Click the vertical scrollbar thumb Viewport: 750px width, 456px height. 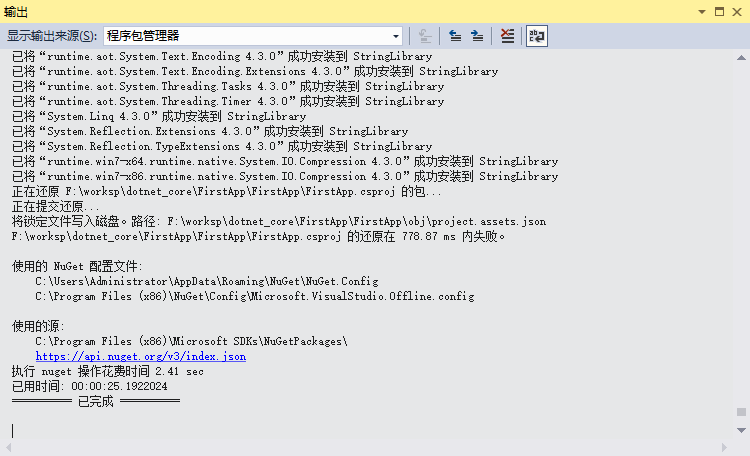[741, 411]
